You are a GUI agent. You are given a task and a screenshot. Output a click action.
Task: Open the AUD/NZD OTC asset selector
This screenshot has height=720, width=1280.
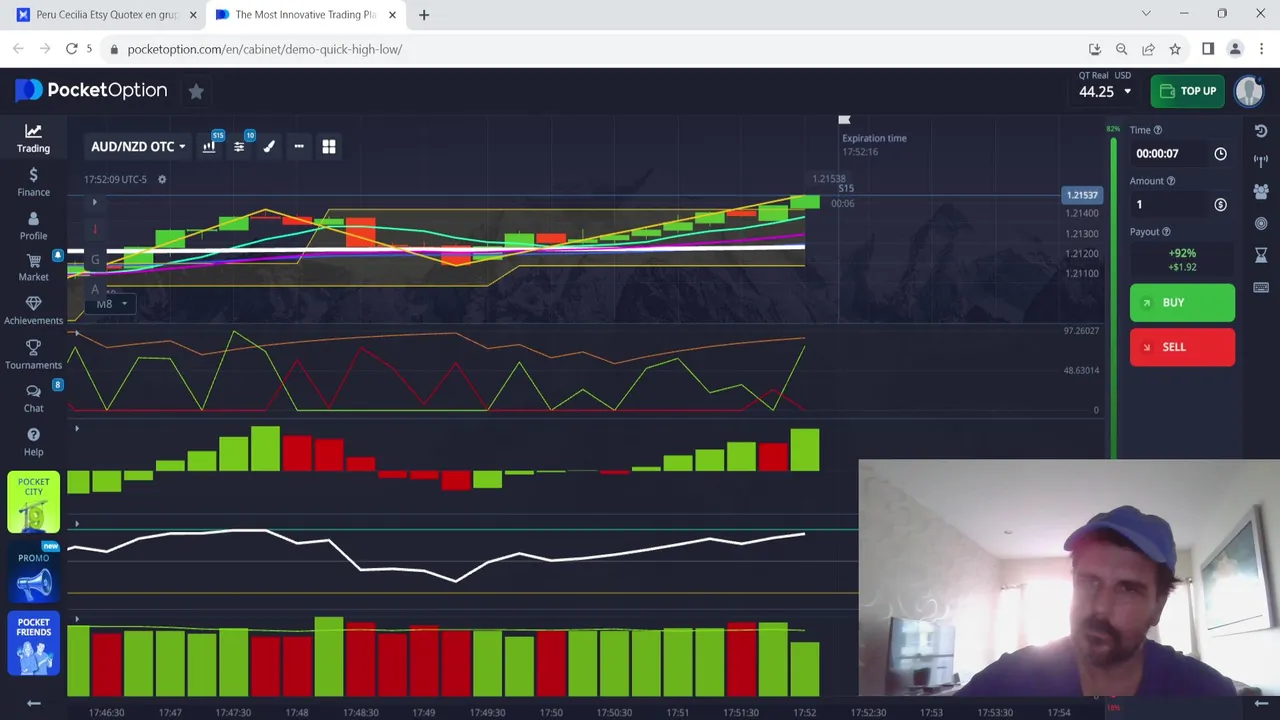(x=138, y=147)
